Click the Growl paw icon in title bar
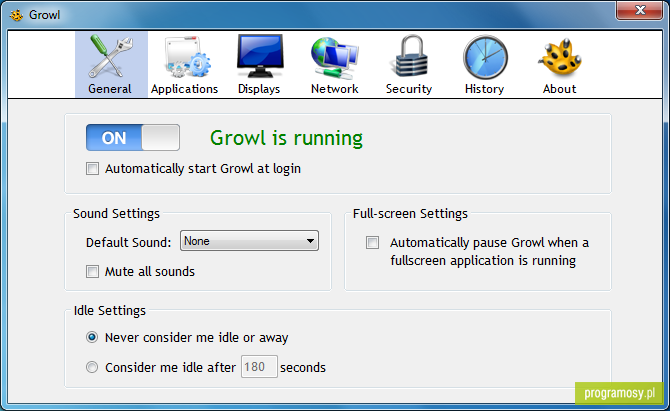The image size is (670, 411). (16, 15)
